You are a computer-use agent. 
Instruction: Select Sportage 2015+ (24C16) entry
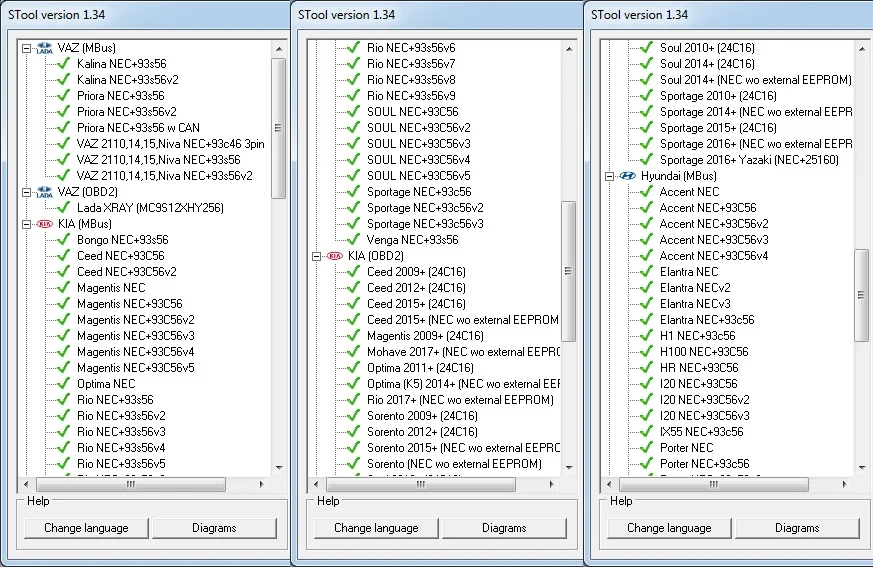pyautogui.click(x=718, y=128)
